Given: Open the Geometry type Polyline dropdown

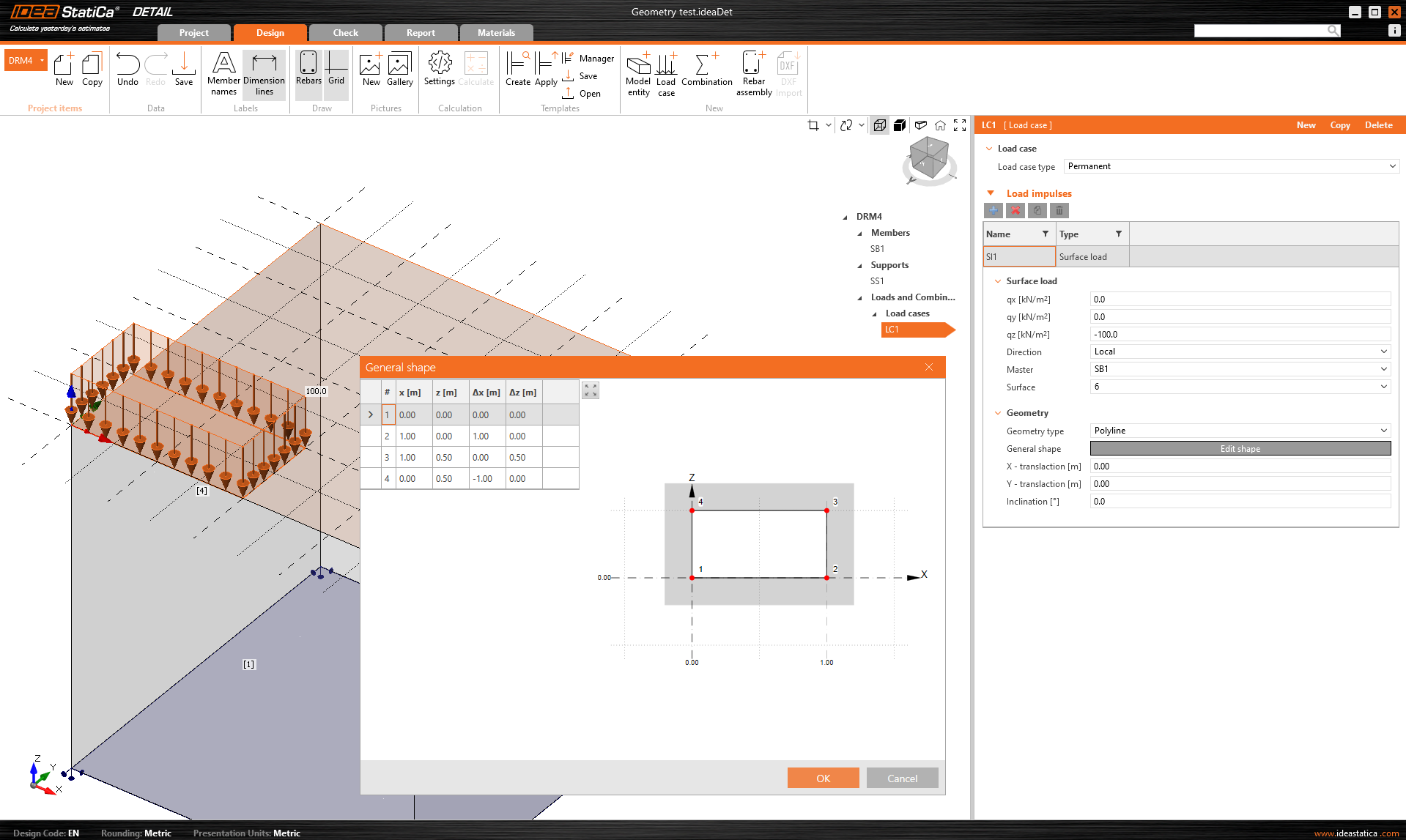Looking at the screenshot, I should click(x=1240, y=431).
